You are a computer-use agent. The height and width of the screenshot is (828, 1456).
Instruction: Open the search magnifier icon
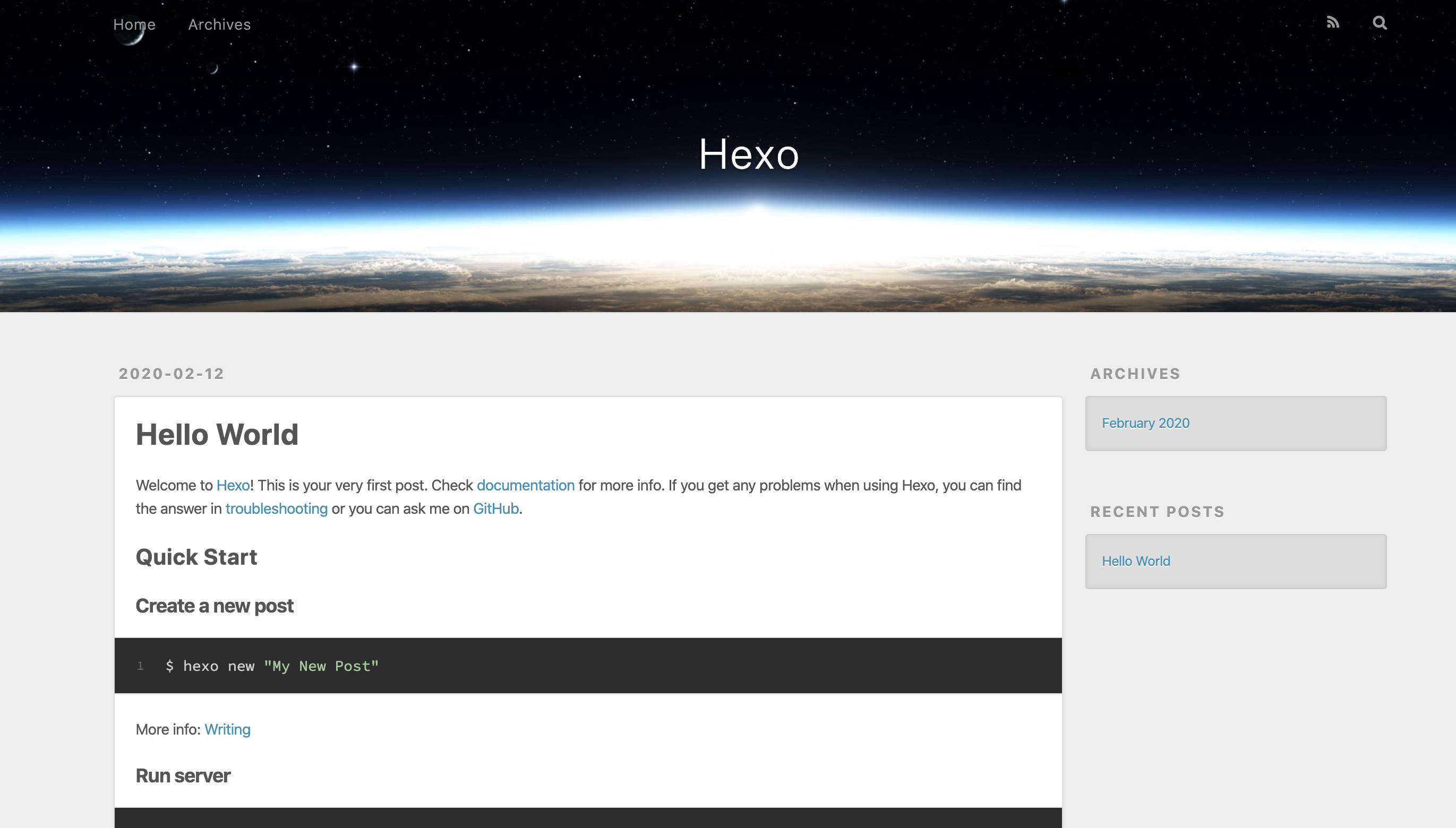click(x=1379, y=23)
